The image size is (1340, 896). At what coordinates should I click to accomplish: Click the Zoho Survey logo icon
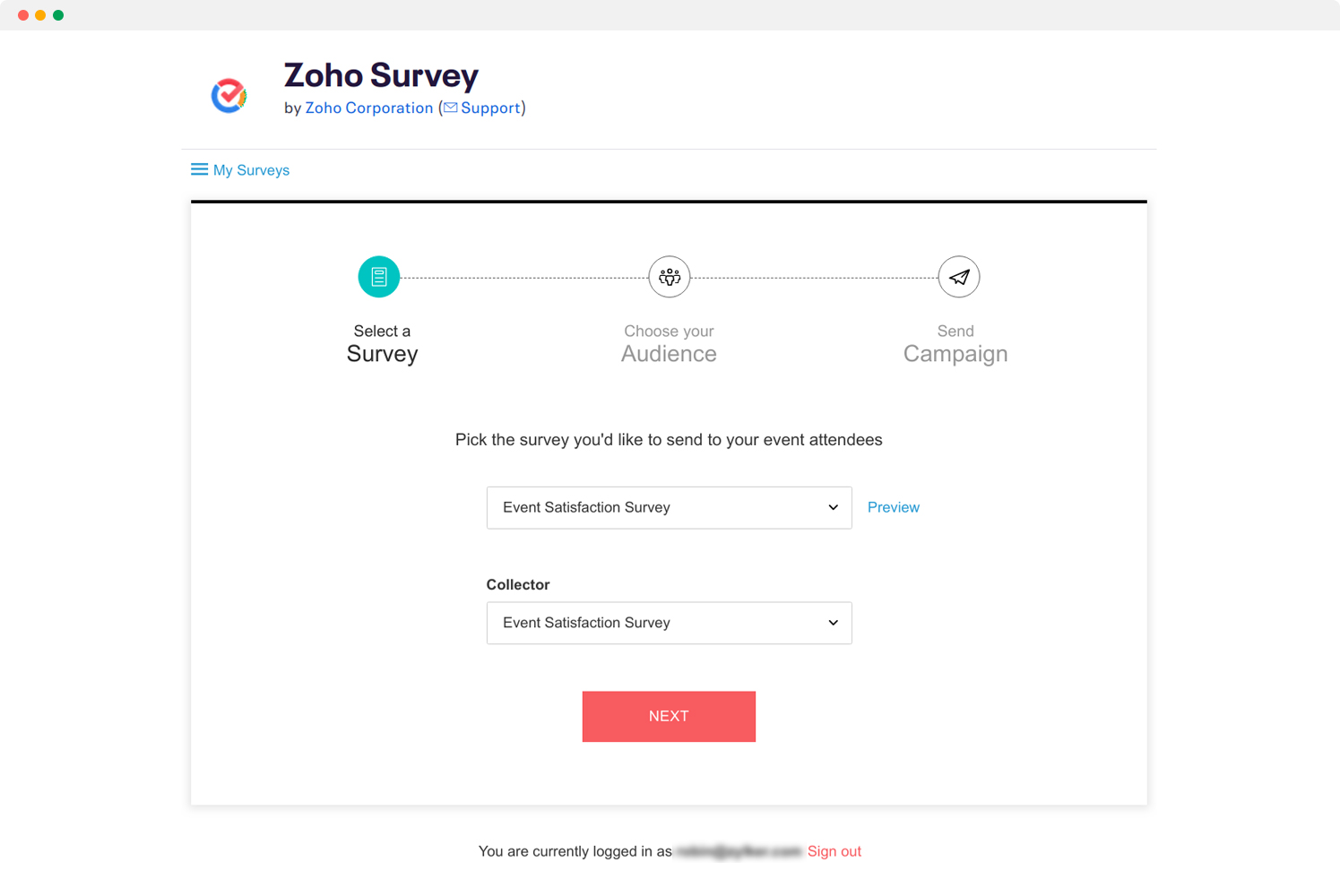coord(229,95)
